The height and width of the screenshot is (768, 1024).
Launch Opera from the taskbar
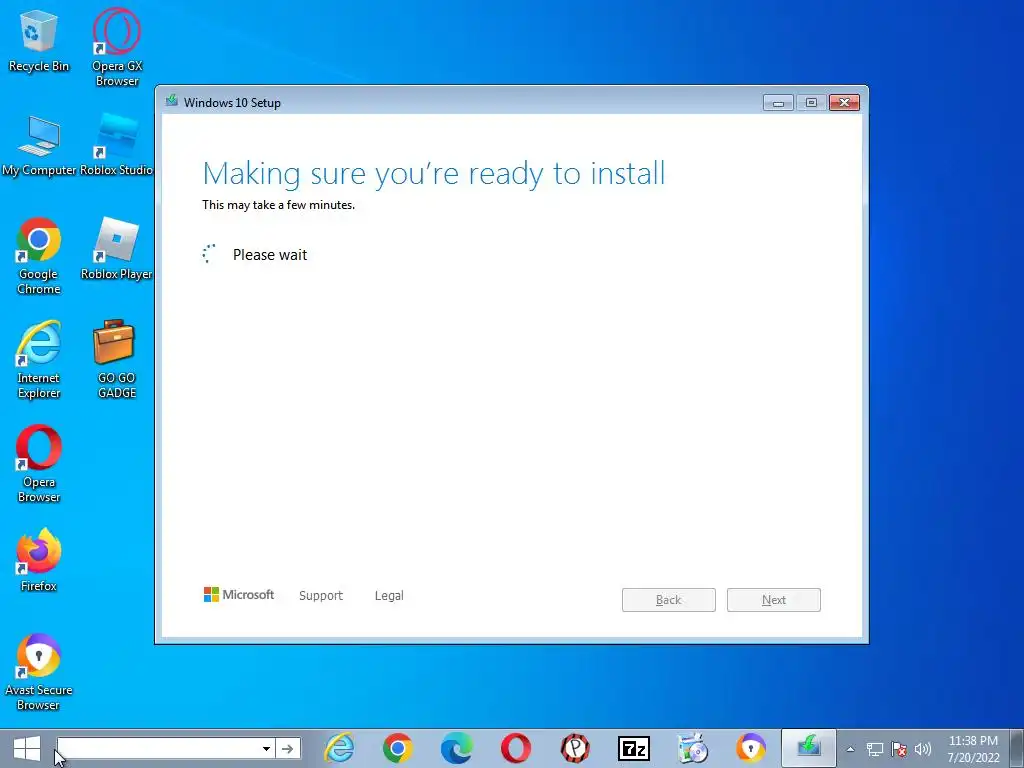point(515,748)
